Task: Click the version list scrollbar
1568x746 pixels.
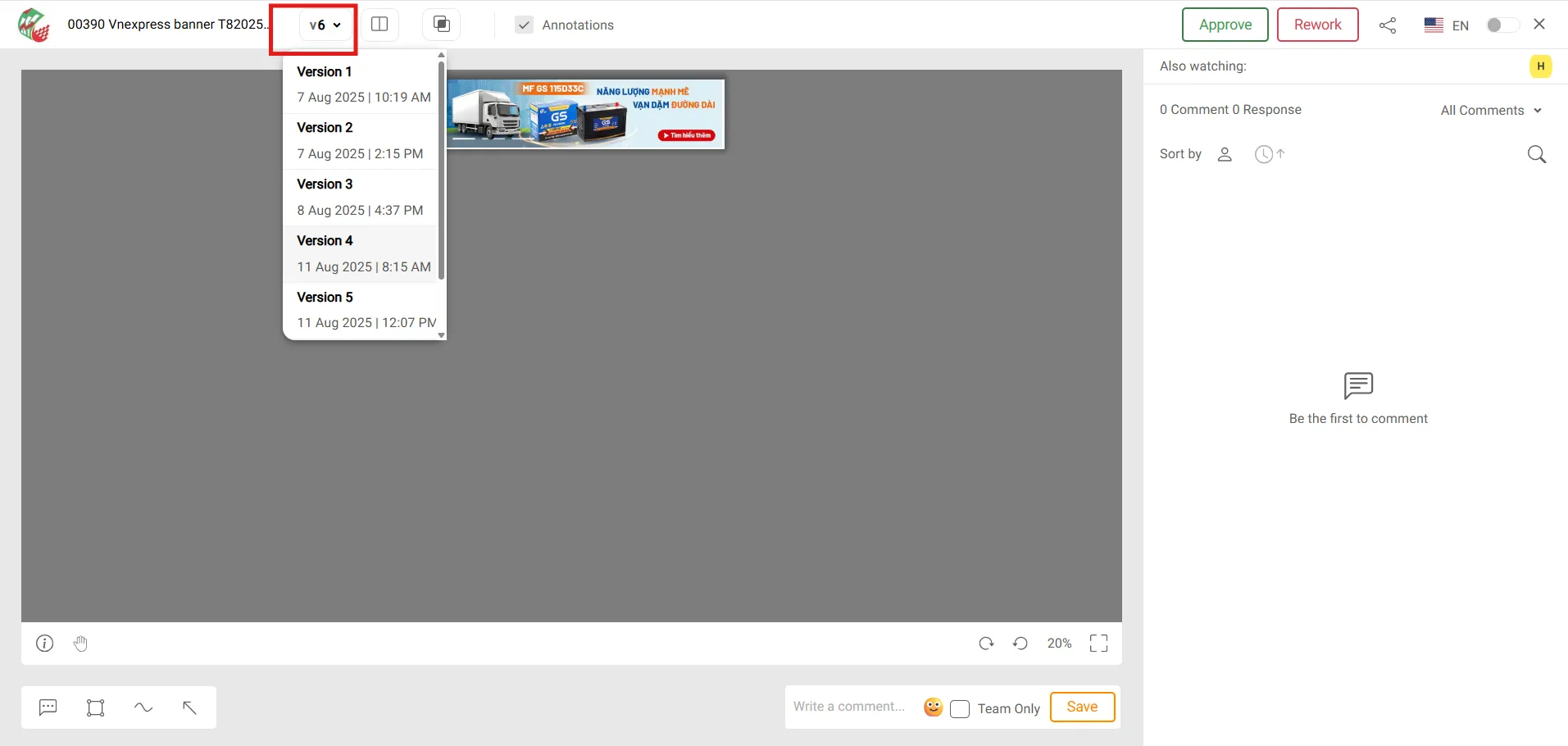Action: coord(442,171)
